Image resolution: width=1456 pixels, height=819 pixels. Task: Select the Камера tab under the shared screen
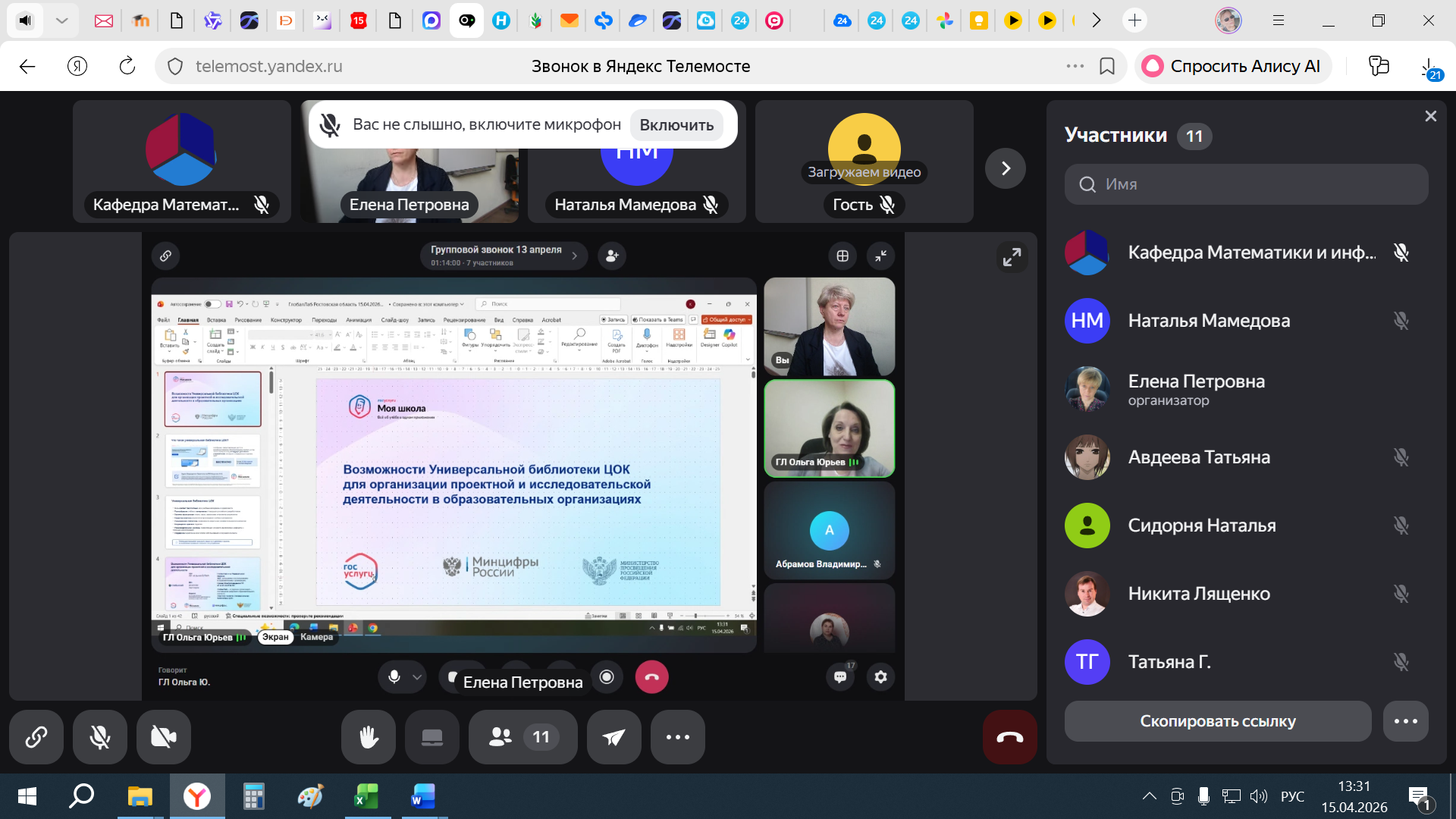(316, 637)
